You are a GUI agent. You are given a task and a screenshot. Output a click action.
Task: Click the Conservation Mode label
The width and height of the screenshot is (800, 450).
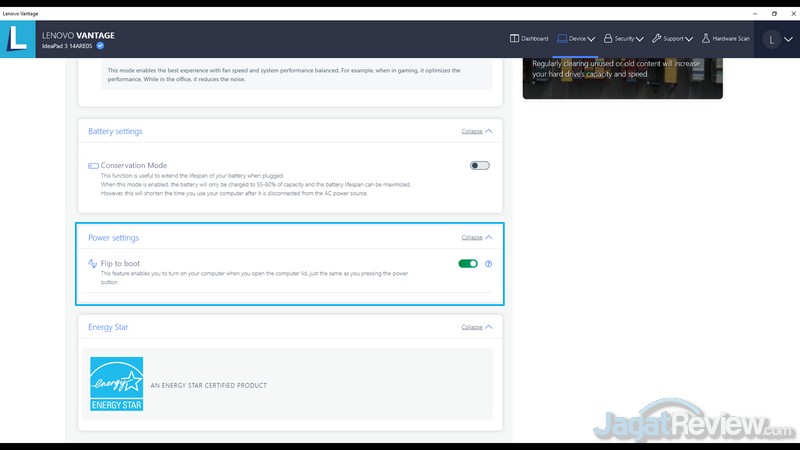click(x=134, y=165)
